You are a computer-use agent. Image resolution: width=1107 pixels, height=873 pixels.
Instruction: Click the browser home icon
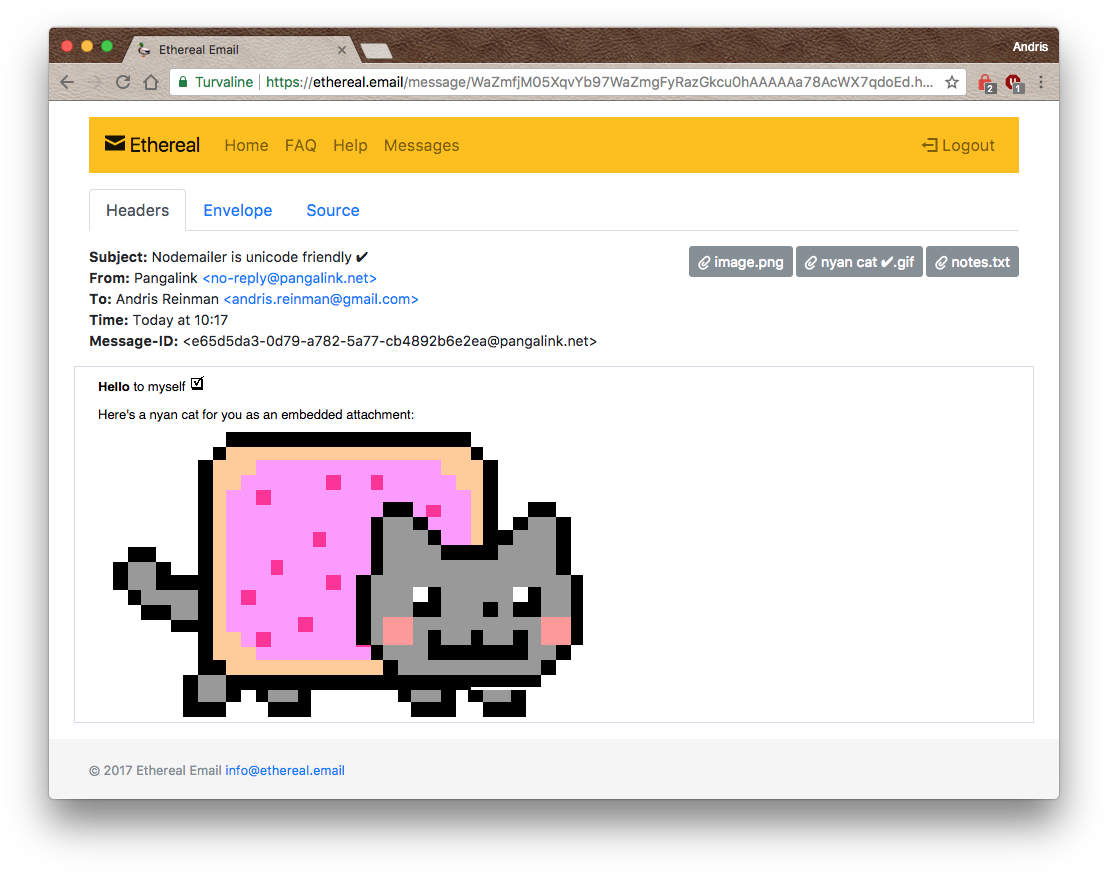pyautogui.click(x=151, y=82)
